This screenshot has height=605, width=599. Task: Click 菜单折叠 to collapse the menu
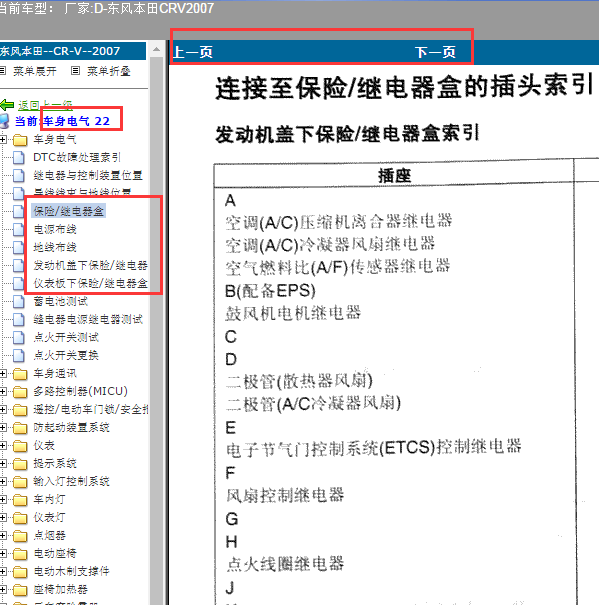[109, 71]
